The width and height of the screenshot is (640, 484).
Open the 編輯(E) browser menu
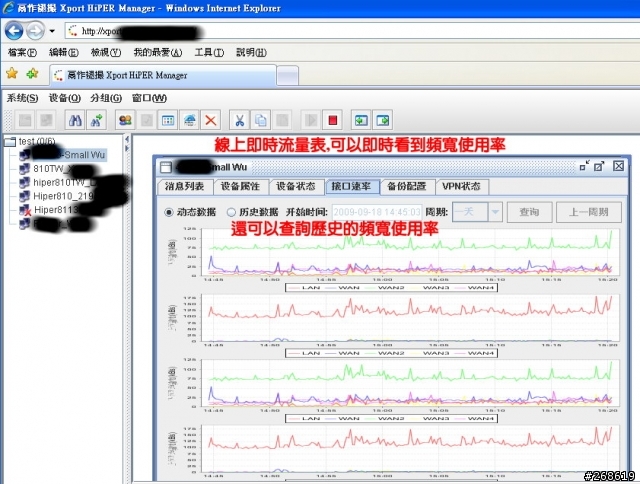64,53
